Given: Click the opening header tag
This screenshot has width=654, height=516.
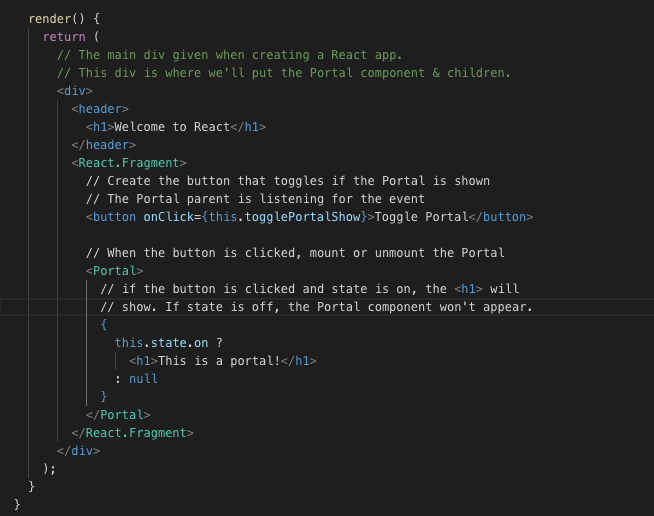Looking at the screenshot, I should coord(100,109).
